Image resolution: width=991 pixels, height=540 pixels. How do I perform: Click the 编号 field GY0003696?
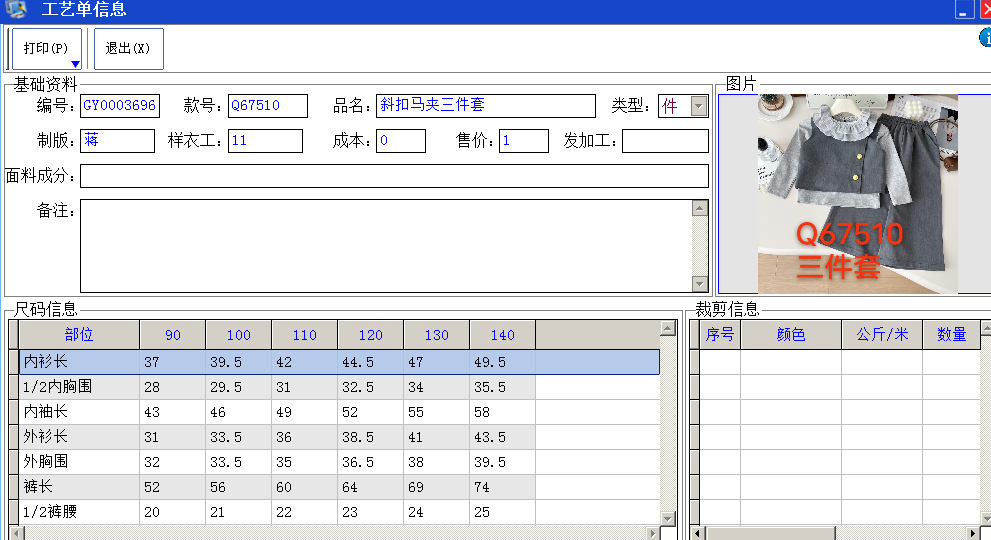[120, 106]
